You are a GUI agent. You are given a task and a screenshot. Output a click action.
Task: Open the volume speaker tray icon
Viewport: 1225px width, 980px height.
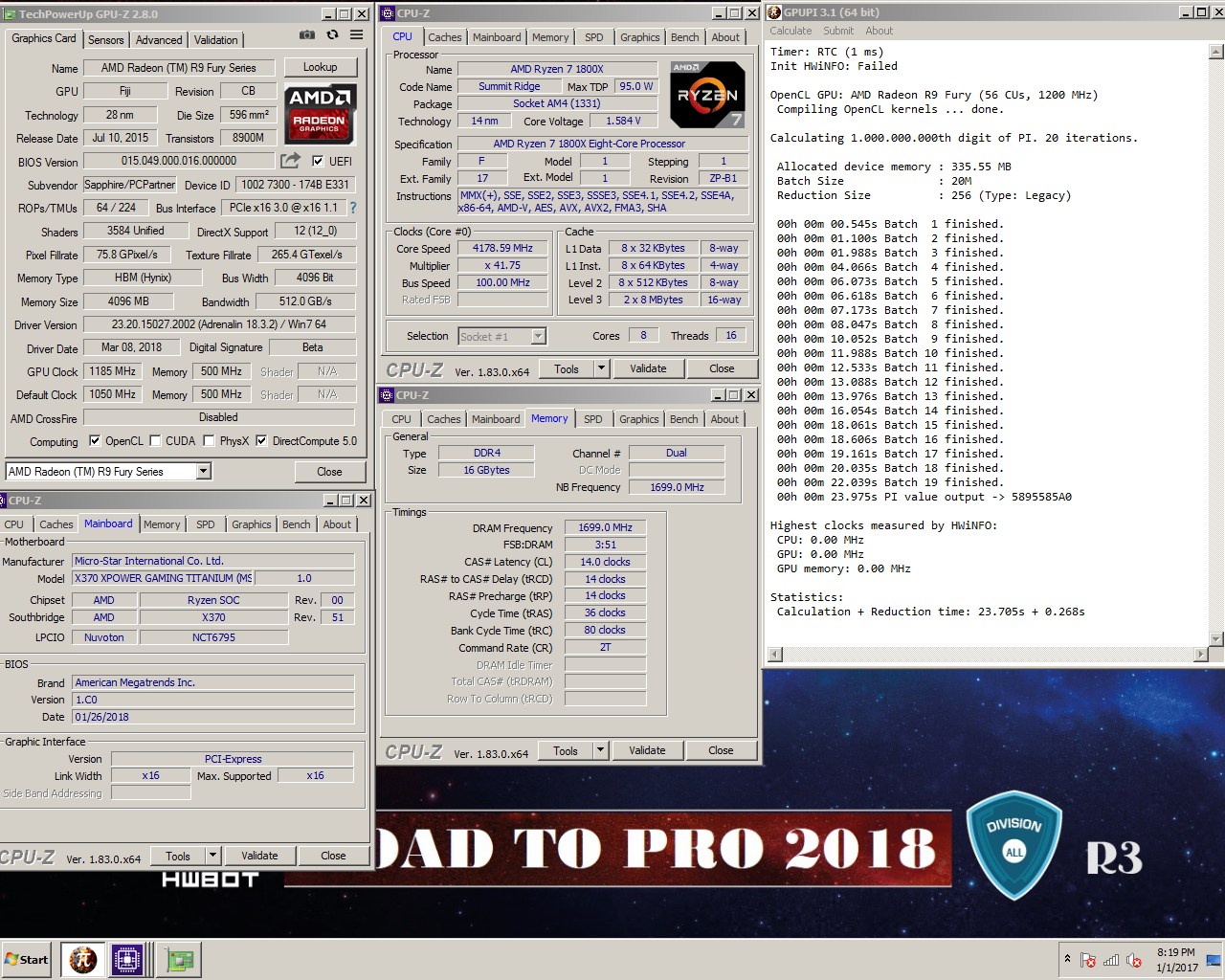click(x=1134, y=960)
